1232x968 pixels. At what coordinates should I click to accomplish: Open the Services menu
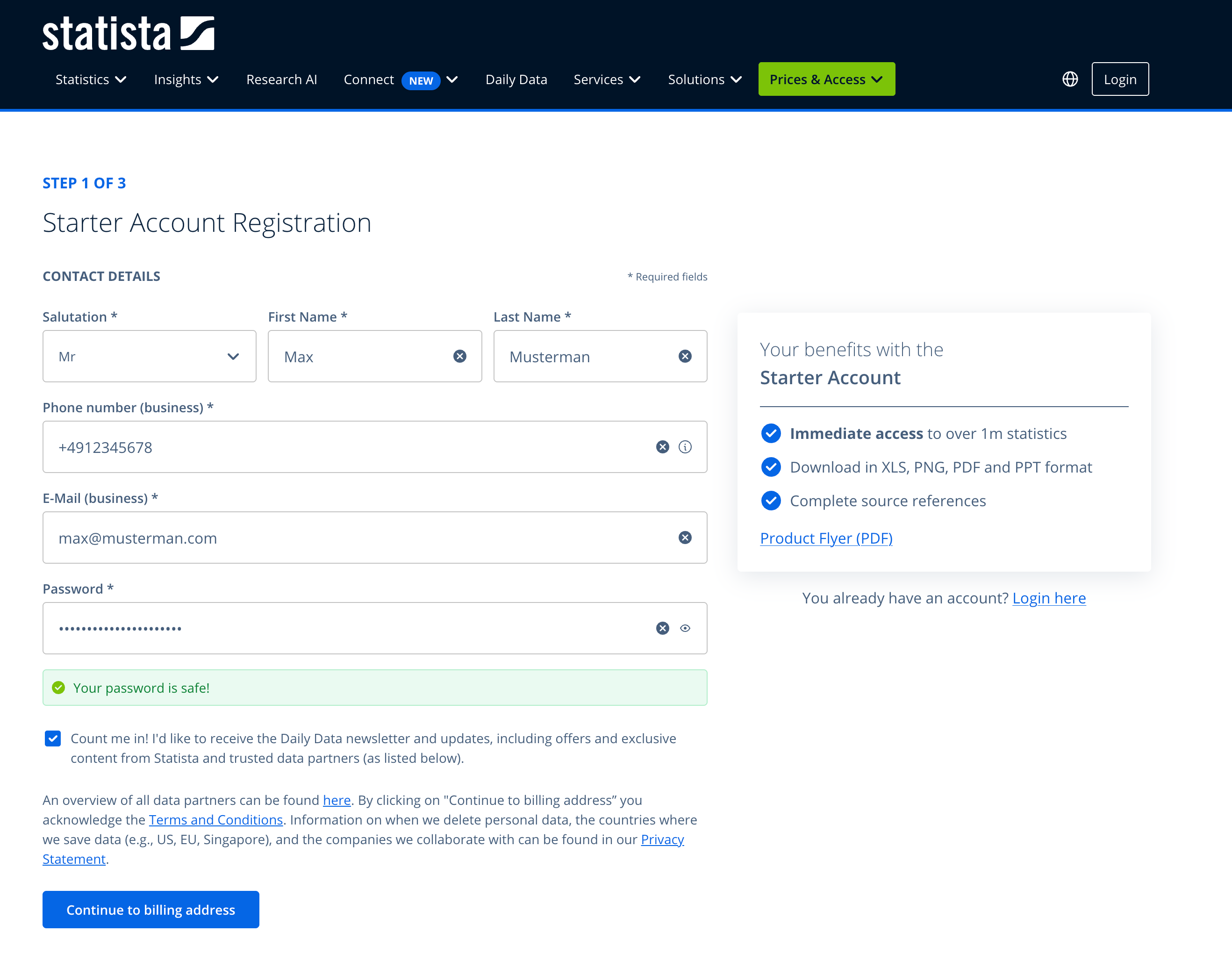[x=606, y=79]
